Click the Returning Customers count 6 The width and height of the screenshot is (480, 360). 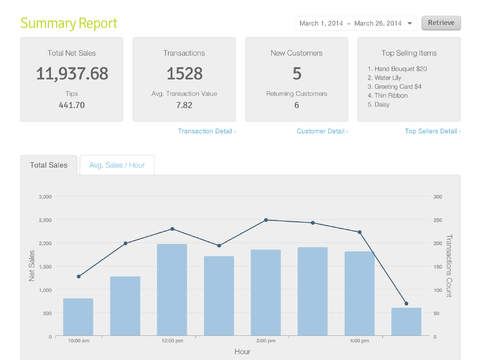coord(297,105)
